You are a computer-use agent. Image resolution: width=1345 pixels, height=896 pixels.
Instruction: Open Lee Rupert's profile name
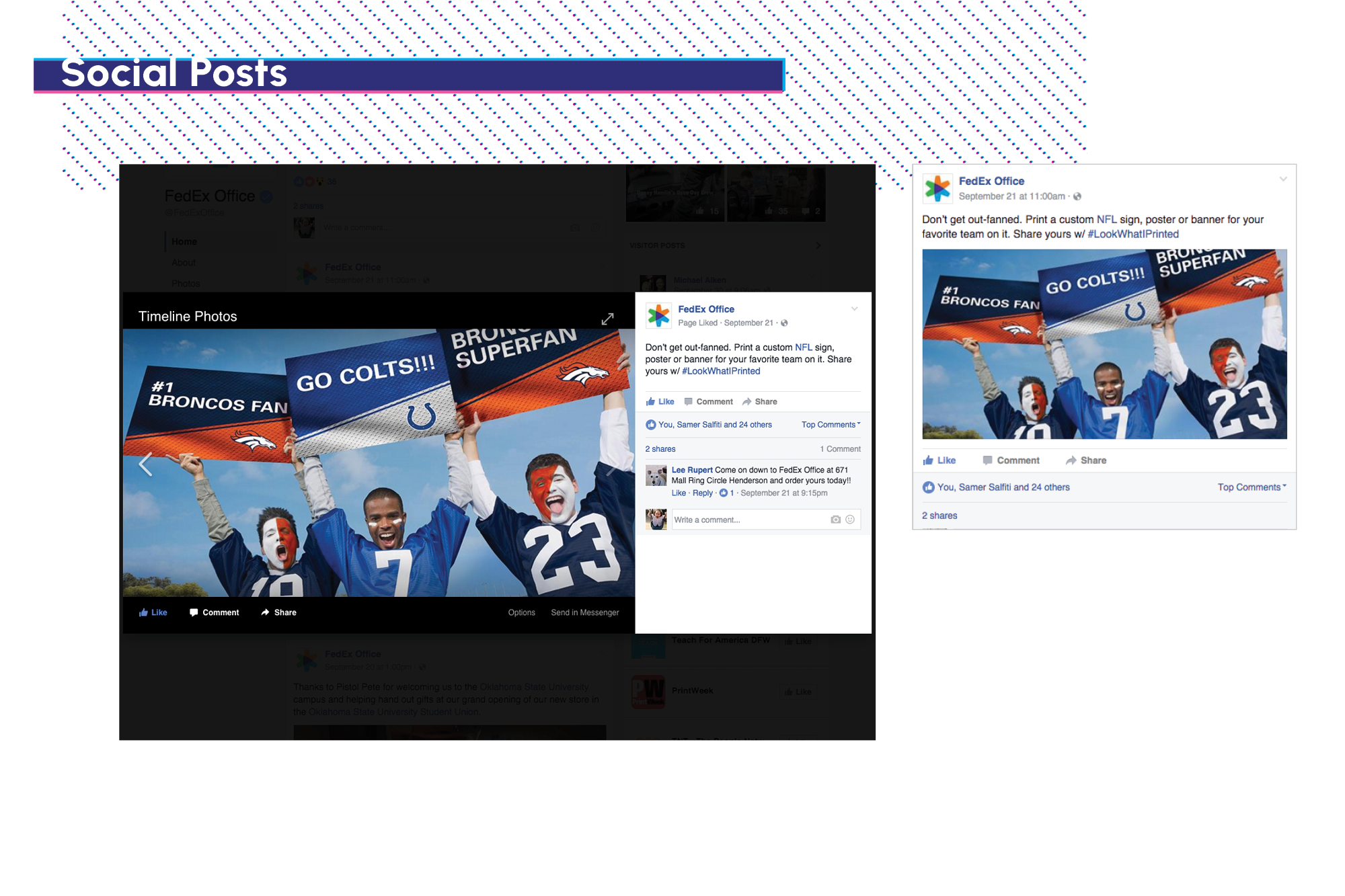pos(692,470)
